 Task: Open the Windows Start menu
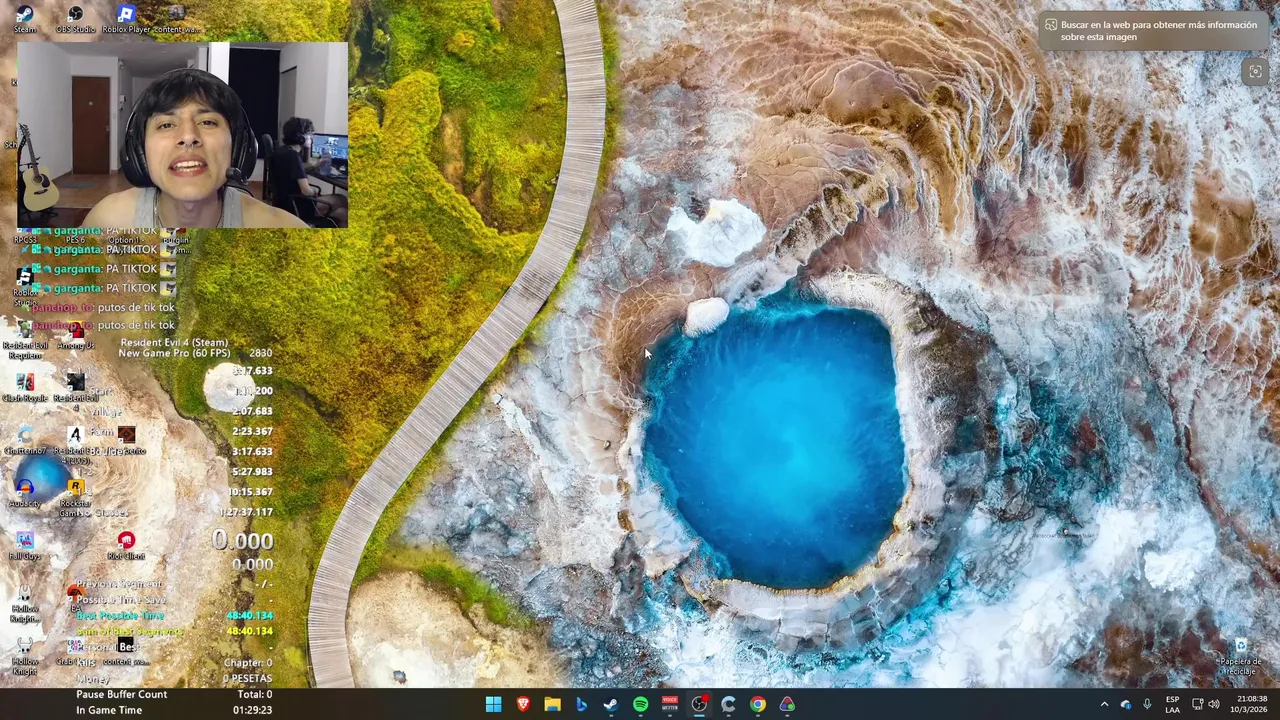coord(493,704)
